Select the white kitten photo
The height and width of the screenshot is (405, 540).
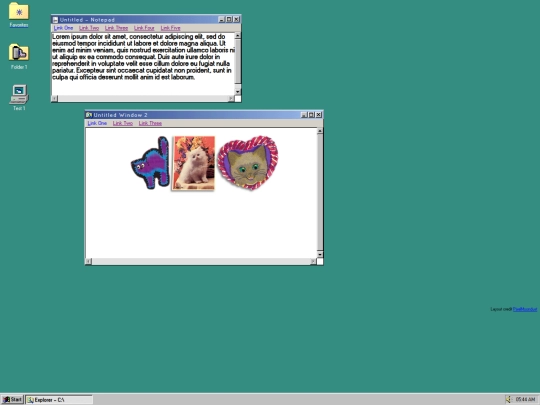[x=194, y=163]
